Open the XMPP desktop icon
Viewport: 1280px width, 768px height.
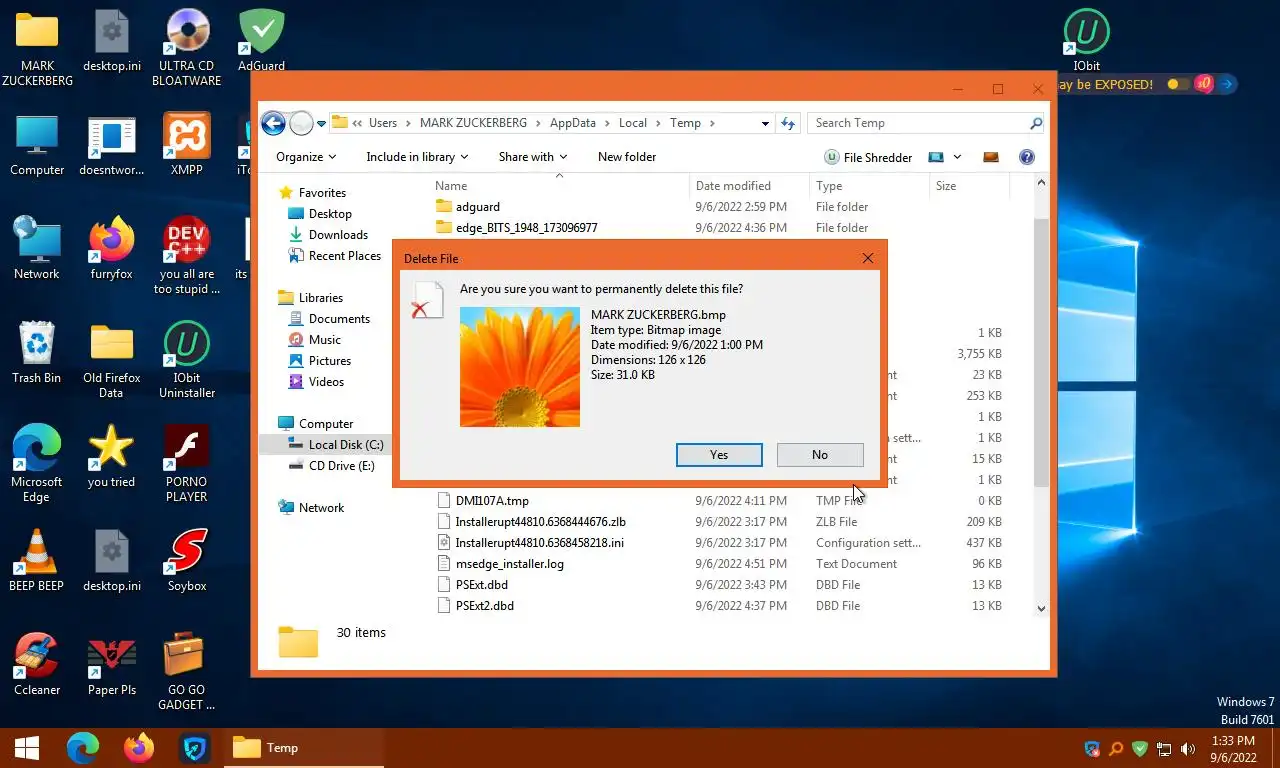click(x=187, y=144)
